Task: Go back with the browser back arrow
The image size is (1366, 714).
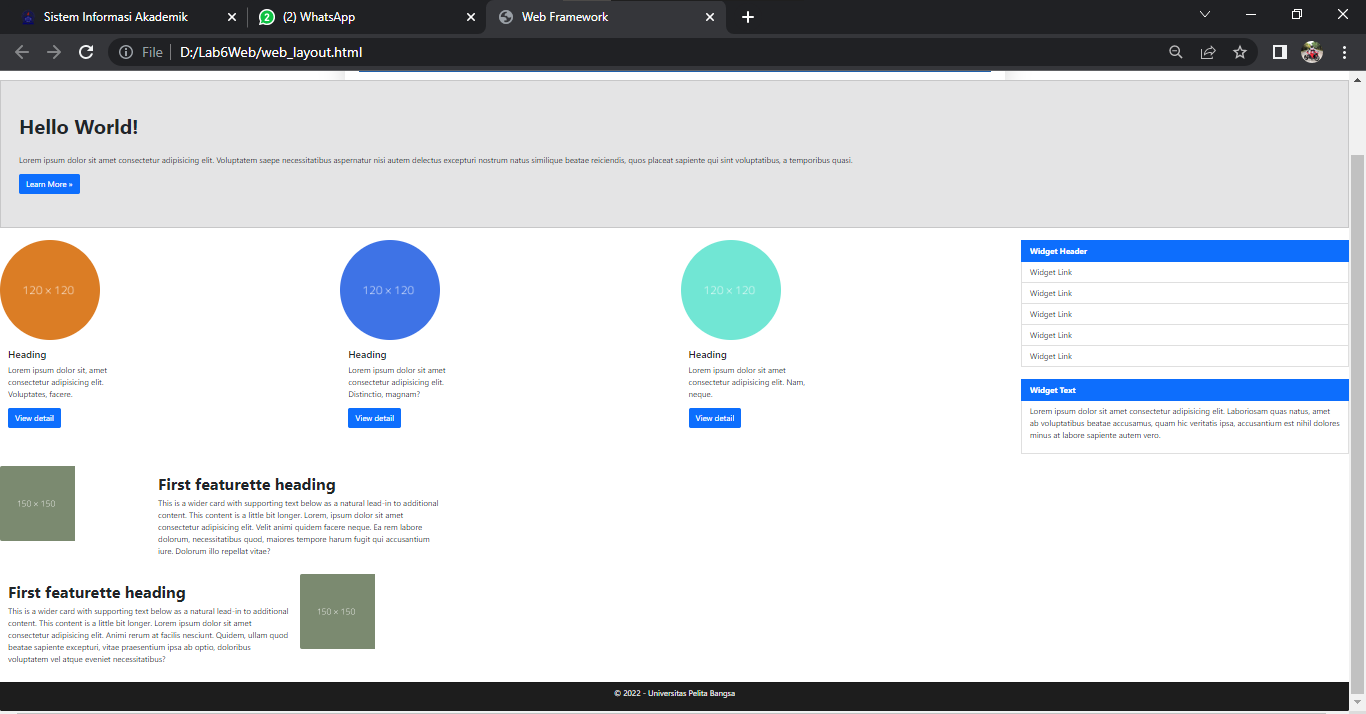Action: 22,52
